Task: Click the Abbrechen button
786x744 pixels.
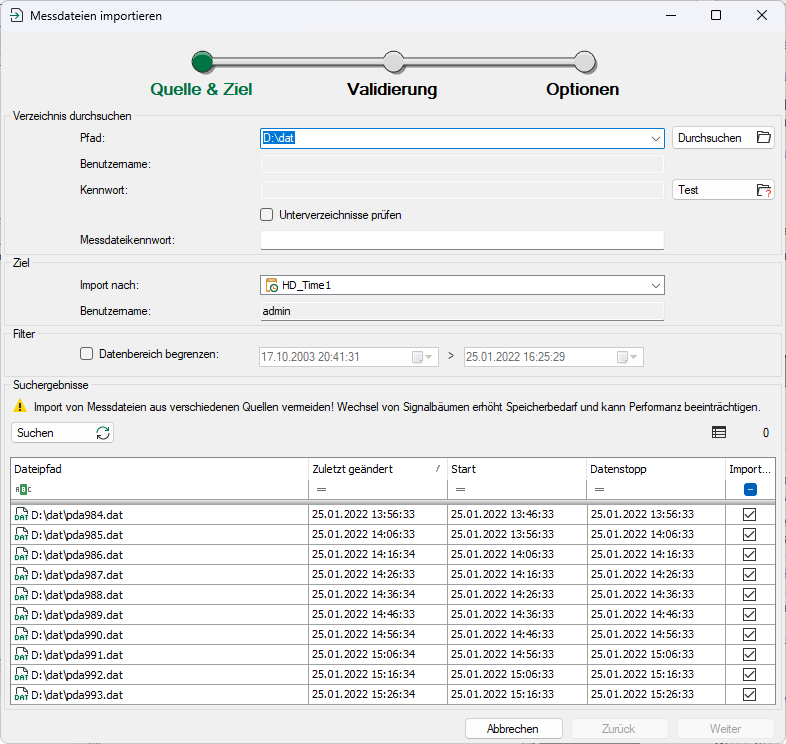Action: coord(513,729)
